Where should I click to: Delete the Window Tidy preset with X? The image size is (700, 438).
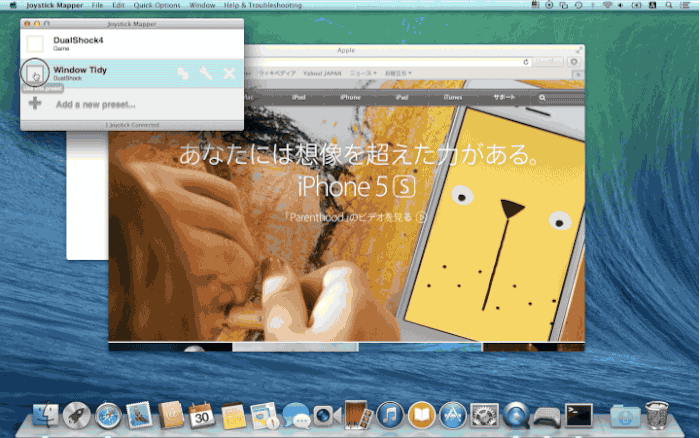229,73
